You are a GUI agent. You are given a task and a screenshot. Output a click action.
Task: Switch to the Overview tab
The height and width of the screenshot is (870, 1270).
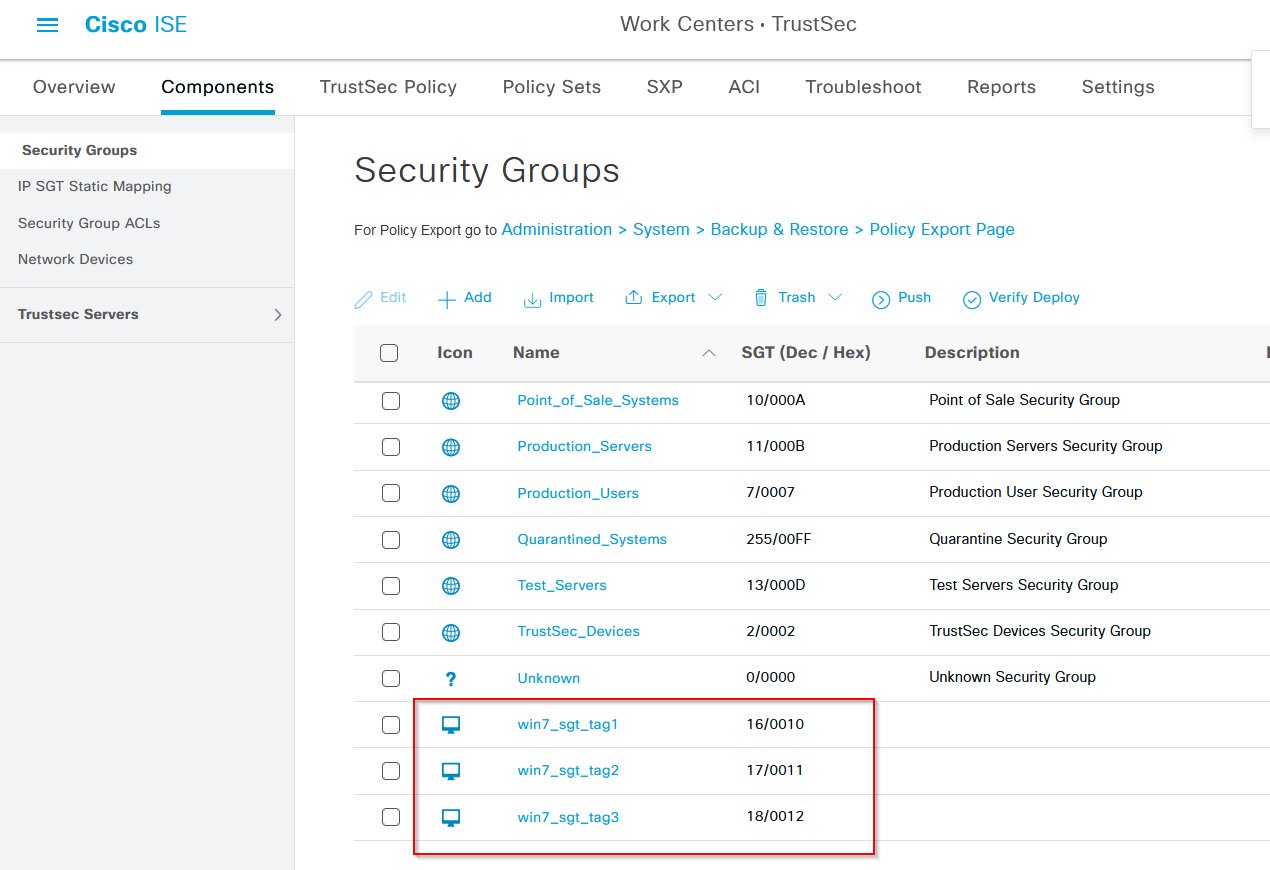(x=74, y=87)
